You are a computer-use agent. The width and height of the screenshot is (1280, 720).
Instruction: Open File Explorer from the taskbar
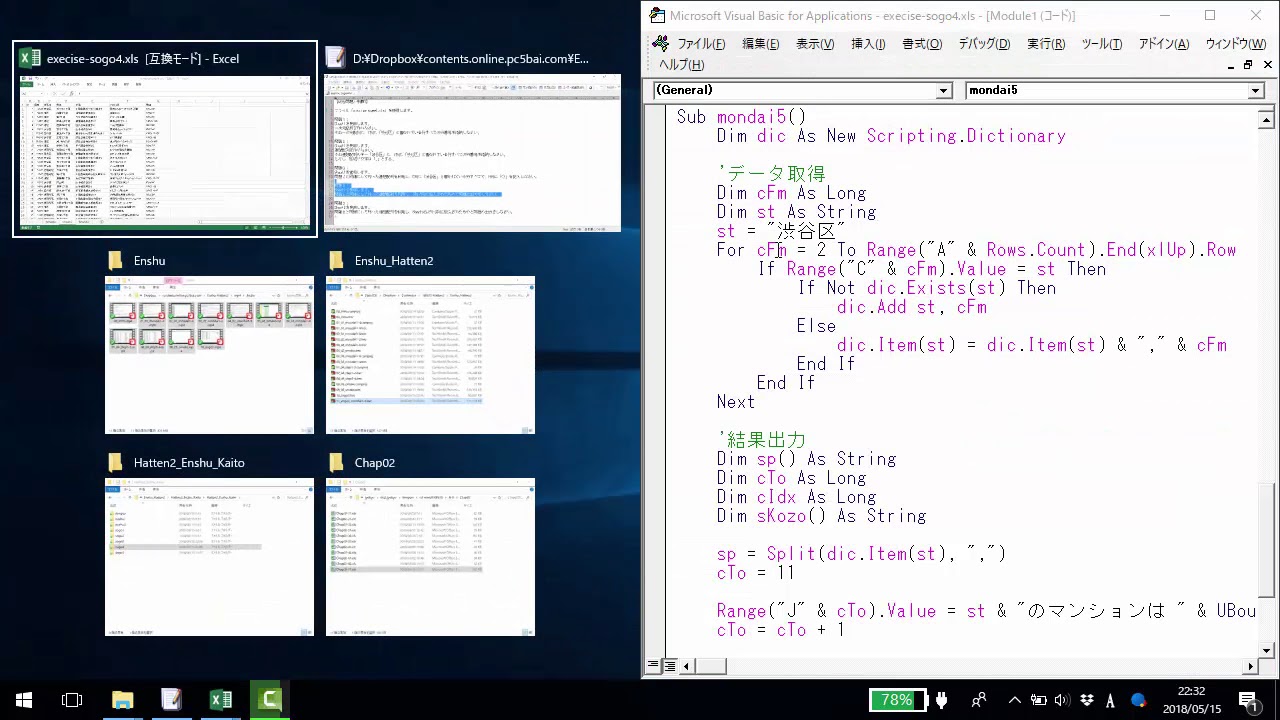[x=122, y=700]
